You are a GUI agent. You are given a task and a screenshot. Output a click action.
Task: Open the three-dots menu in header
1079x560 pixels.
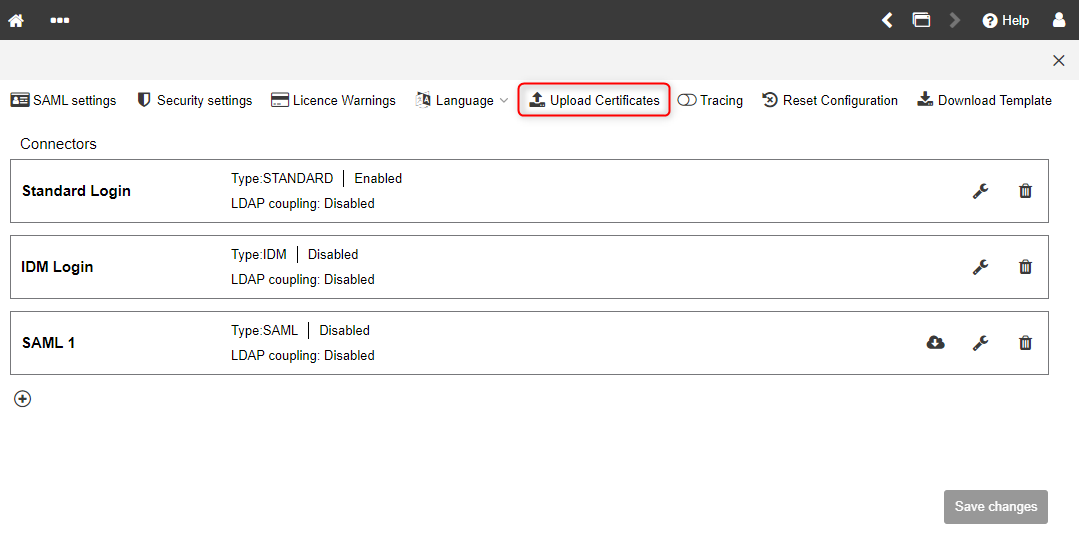[60, 21]
